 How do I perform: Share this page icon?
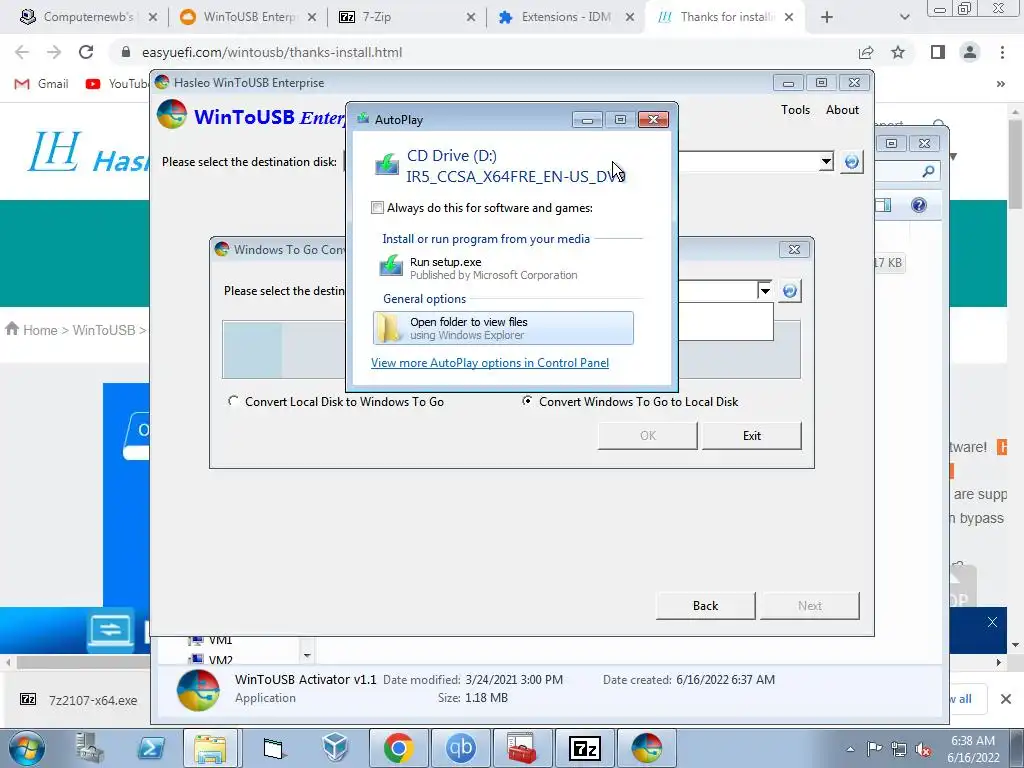(x=866, y=52)
